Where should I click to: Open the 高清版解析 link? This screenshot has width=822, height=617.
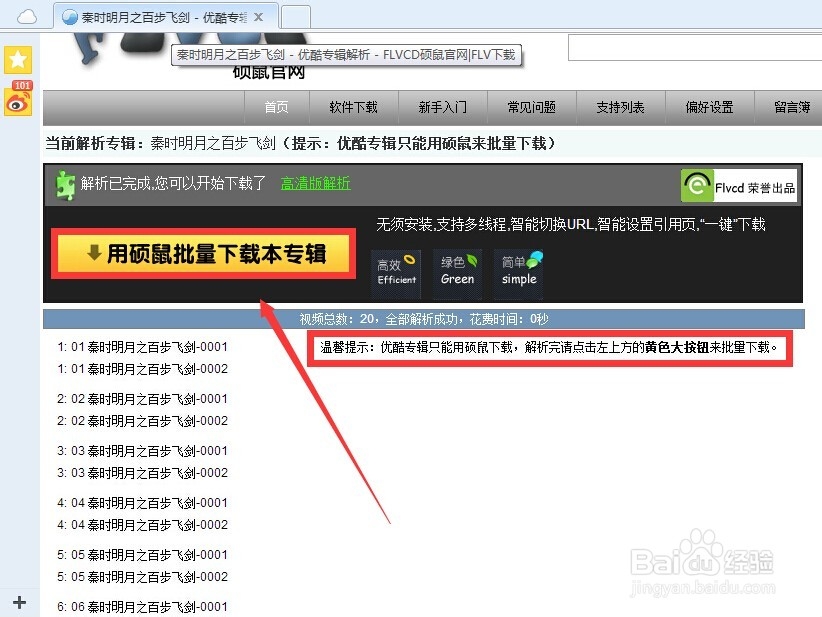pos(316,183)
